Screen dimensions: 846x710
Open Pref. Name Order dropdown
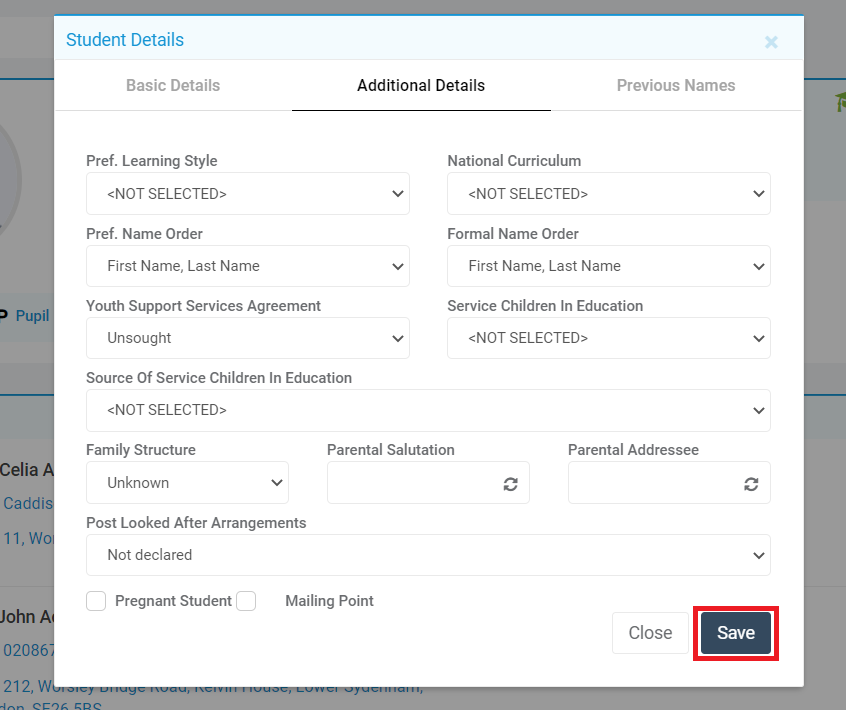coord(248,266)
